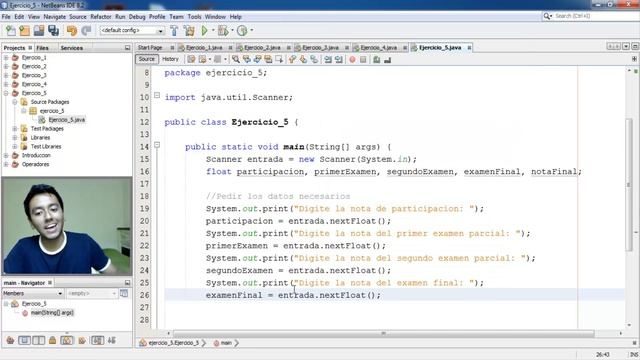Click the Debug Project icon
Screen dimensions: 640x360
[x=223, y=31]
